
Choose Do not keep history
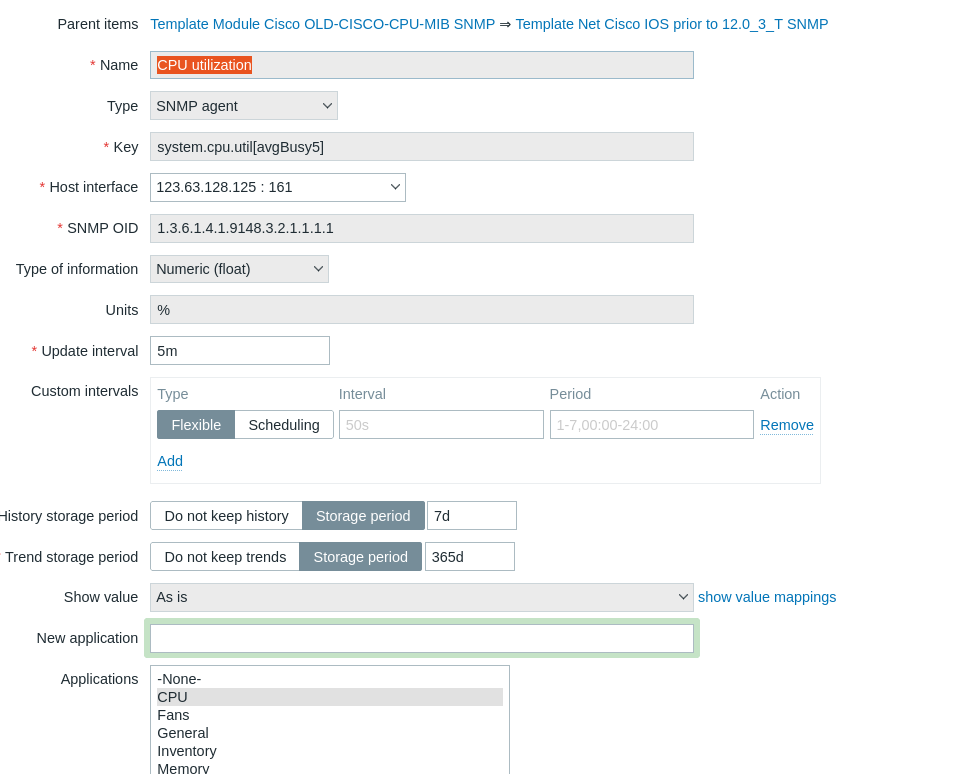point(226,516)
